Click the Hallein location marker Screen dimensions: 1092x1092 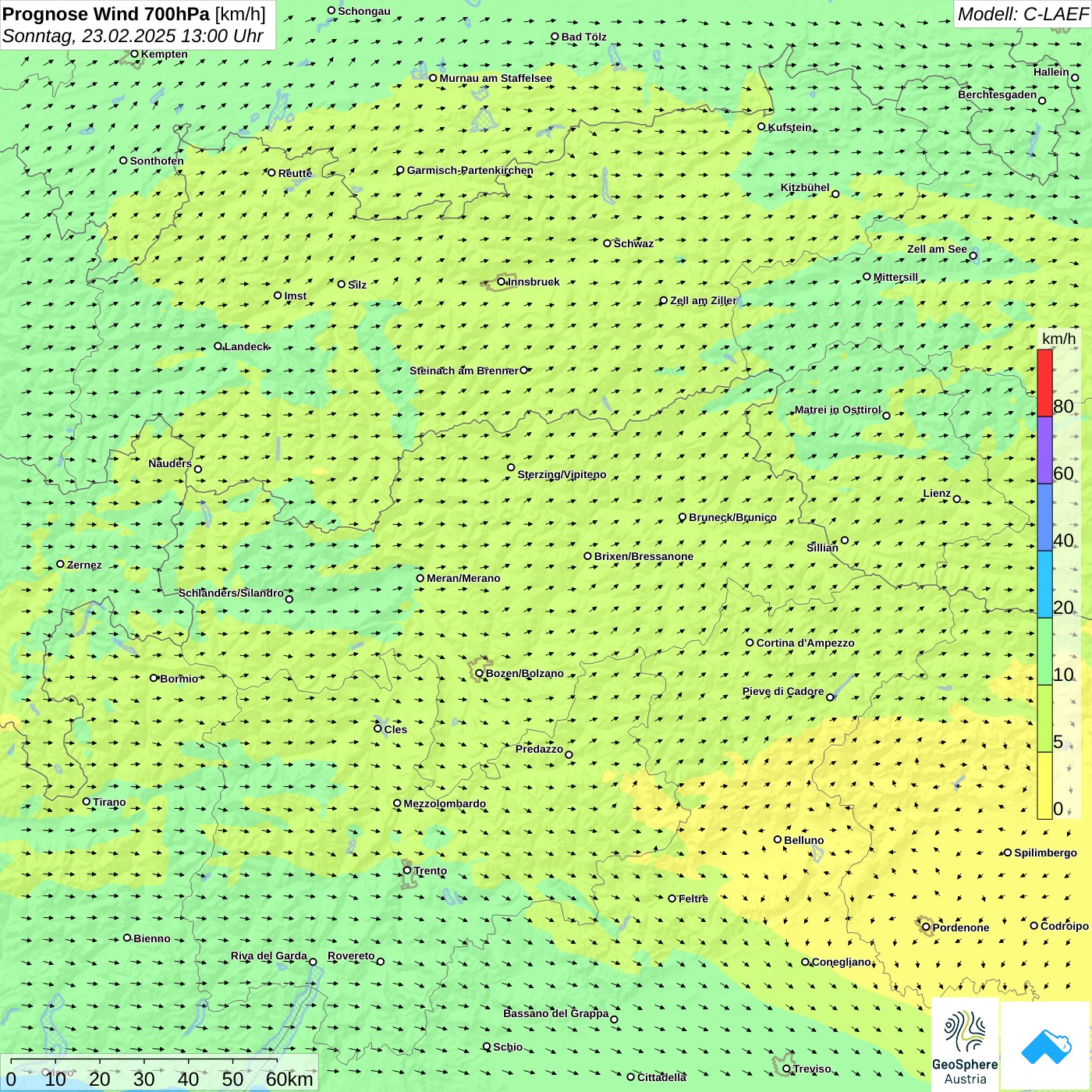[1075, 77]
